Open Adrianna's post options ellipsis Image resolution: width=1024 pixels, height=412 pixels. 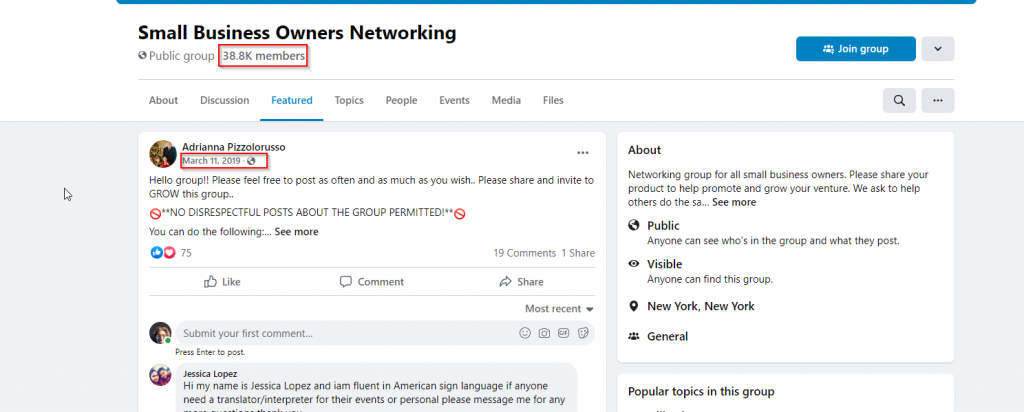pyautogui.click(x=583, y=153)
